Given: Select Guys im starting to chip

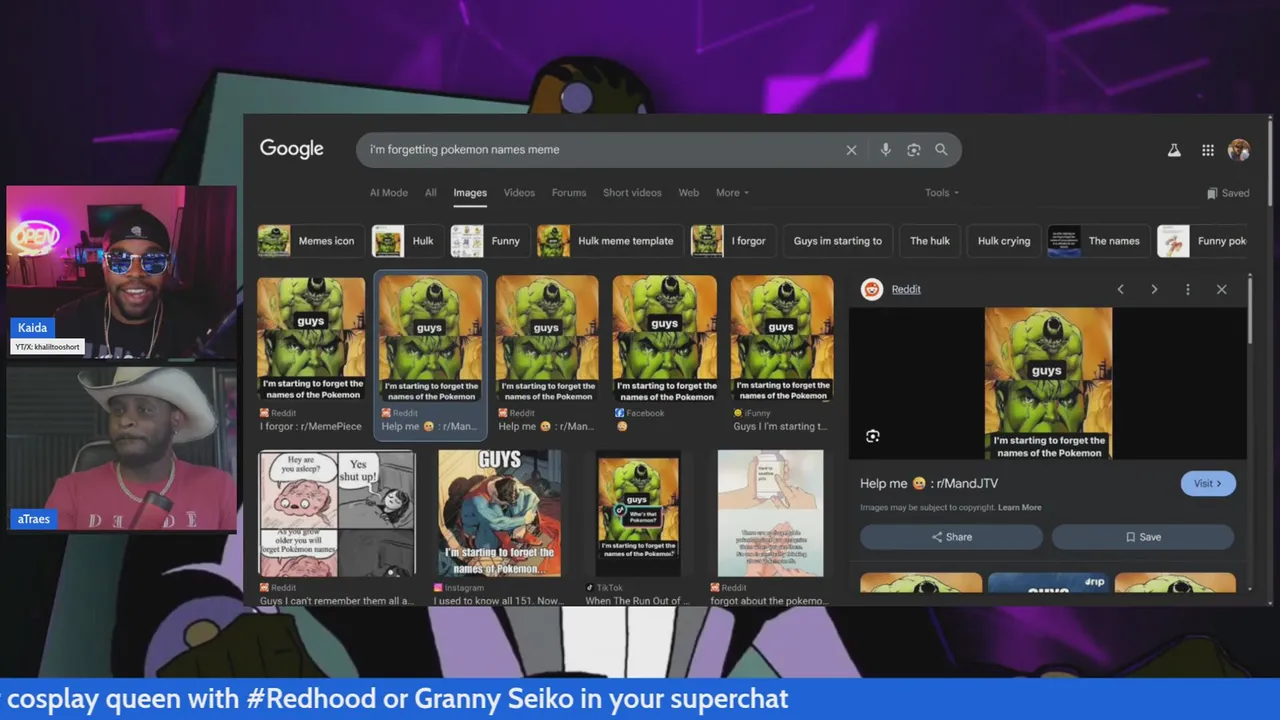Looking at the screenshot, I should (x=837, y=241).
